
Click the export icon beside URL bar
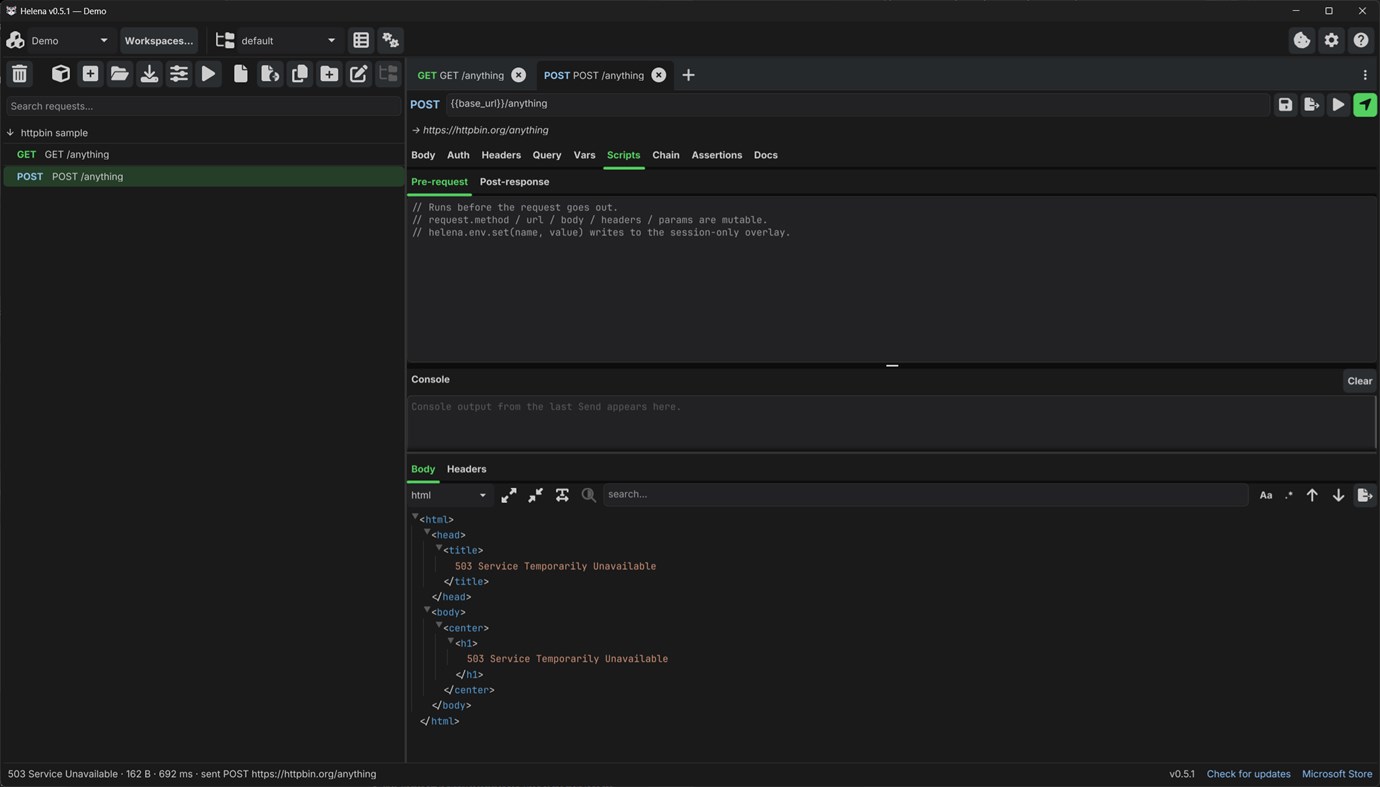(1311, 104)
